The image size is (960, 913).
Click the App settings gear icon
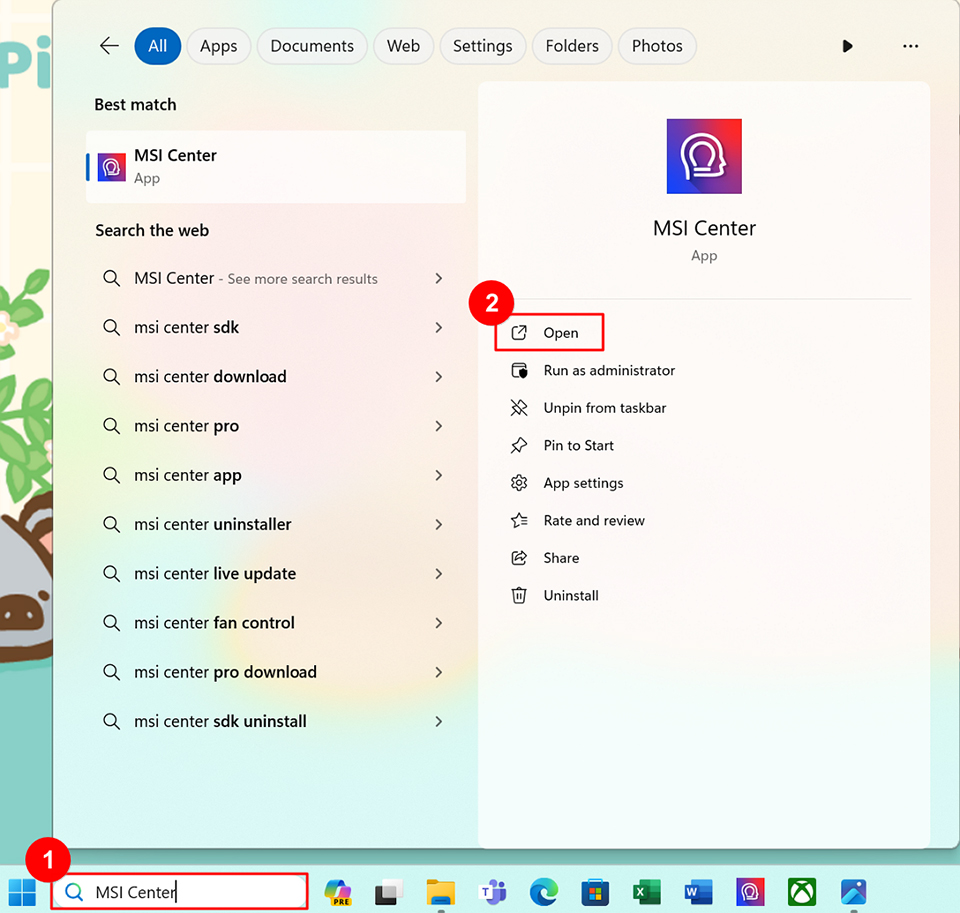(x=519, y=483)
